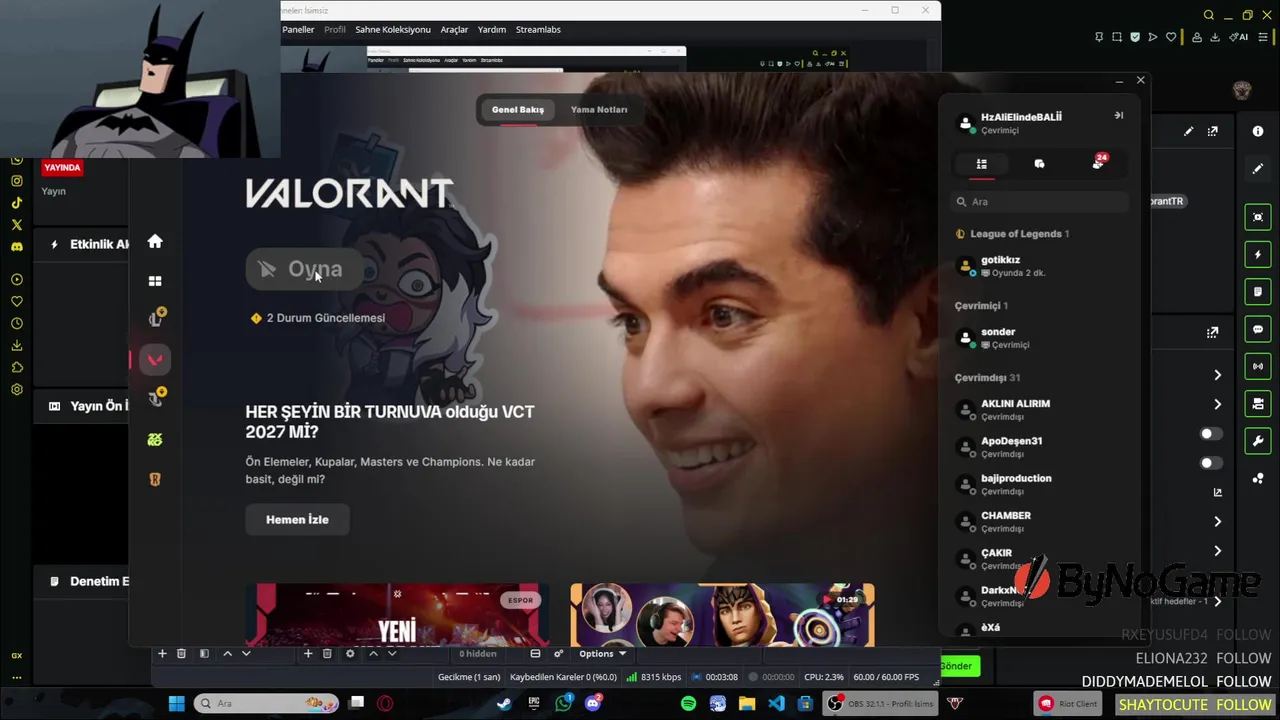This screenshot has width=1280, height=720.
Task: Click the AI icon in browser toolbar
Action: 1241,37
